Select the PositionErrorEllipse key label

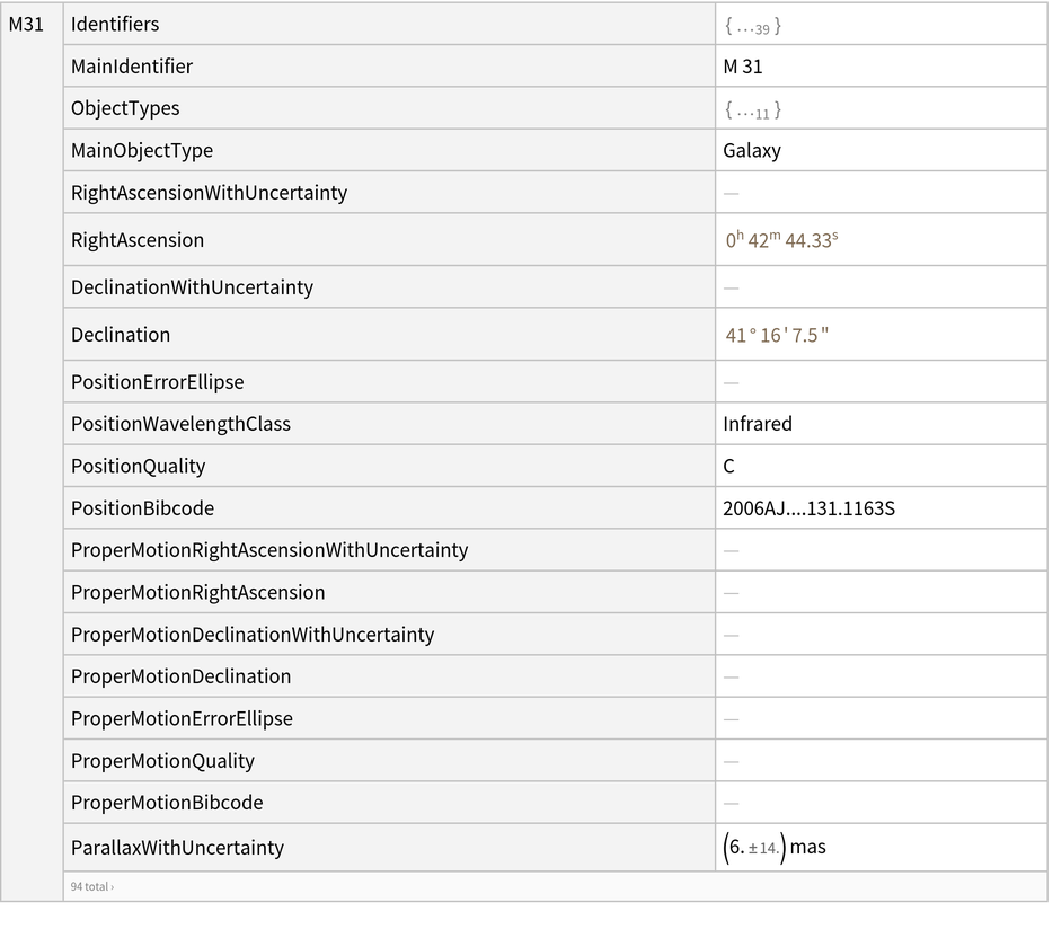tap(157, 382)
